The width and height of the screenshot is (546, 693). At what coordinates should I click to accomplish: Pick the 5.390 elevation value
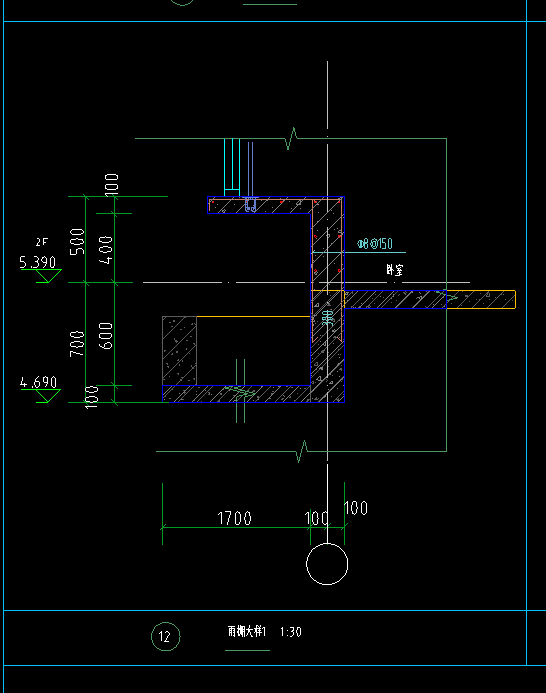38,262
